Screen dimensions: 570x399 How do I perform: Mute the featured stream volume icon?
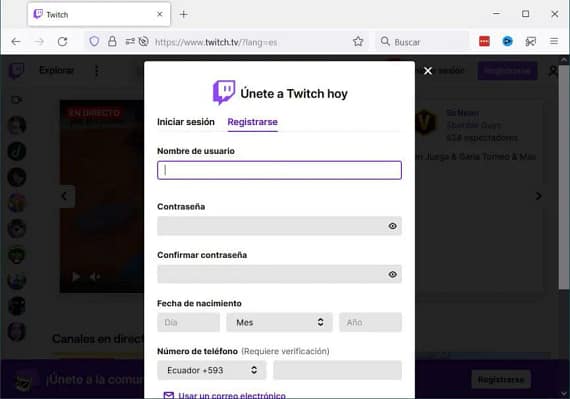click(x=95, y=277)
